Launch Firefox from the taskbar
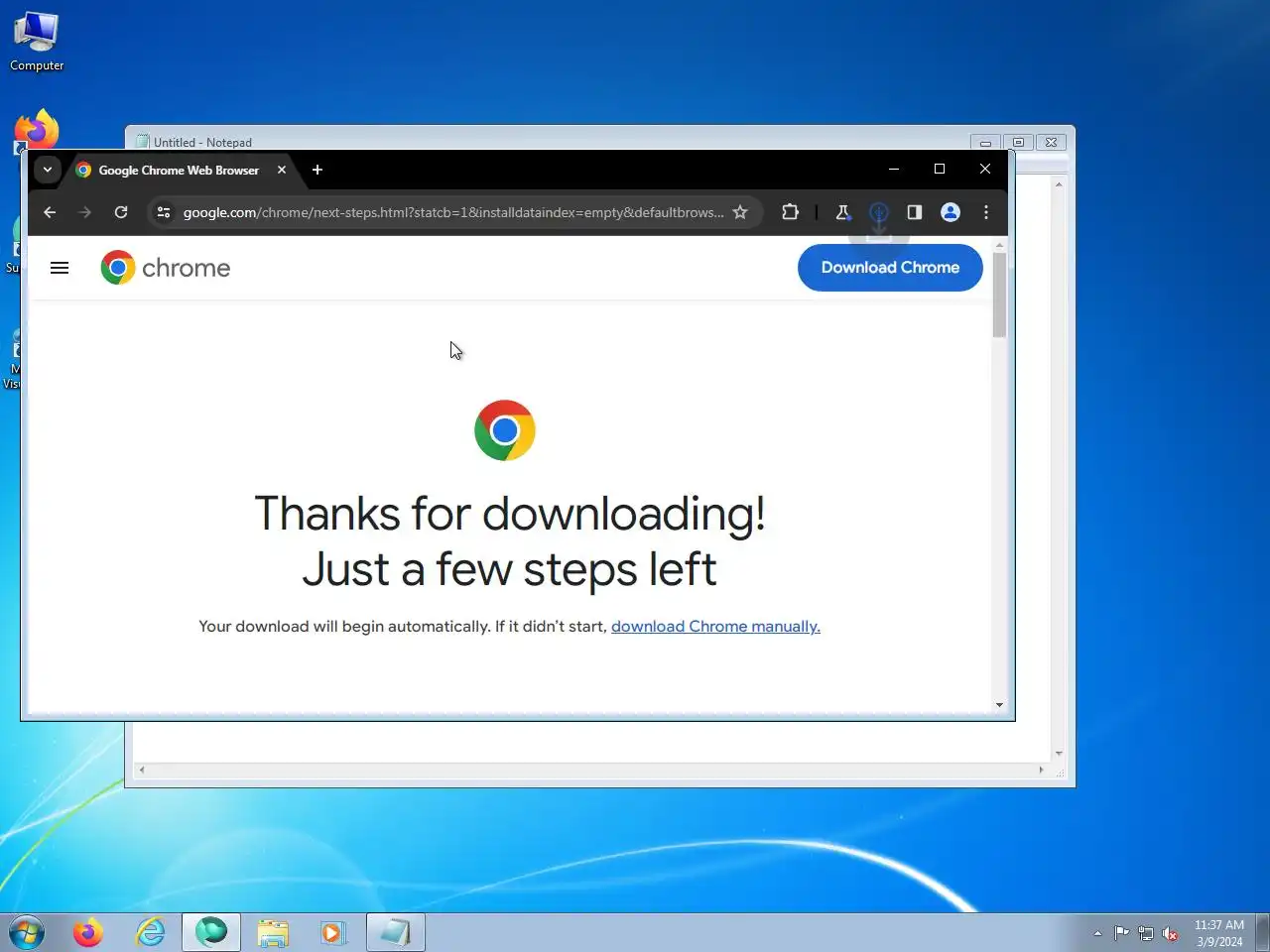Viewport: 1270px width, 952px height. click(x=88, y=932)
